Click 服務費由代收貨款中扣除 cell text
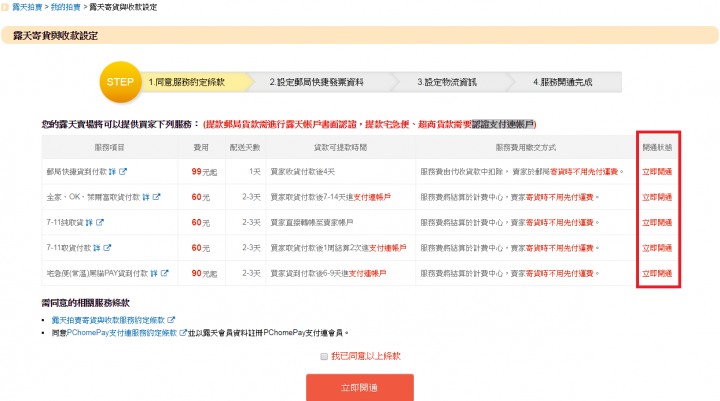The width and height of the screenshot is (720, 401). [x=522, y=172]
